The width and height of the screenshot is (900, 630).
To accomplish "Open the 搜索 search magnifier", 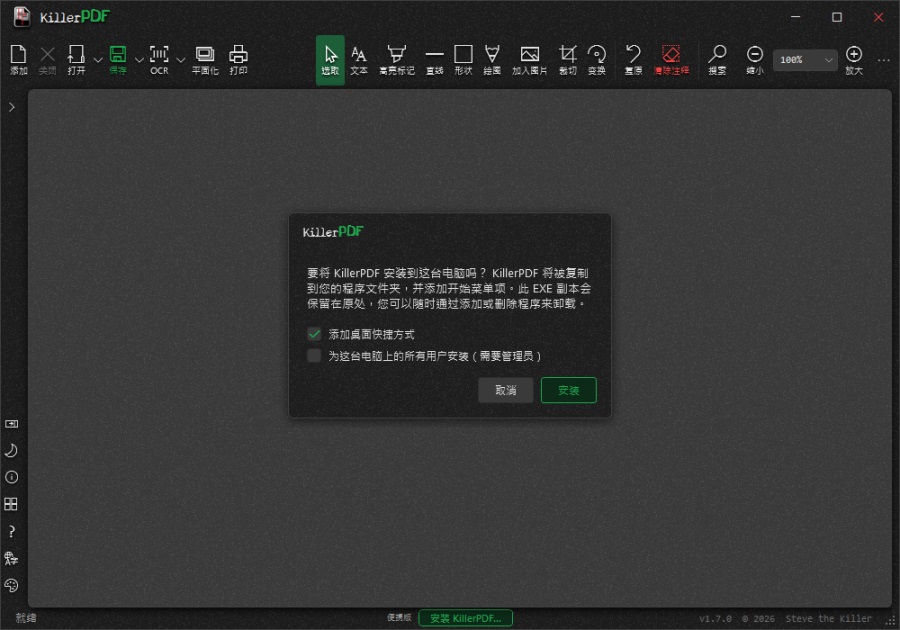I will coord(717,60).
